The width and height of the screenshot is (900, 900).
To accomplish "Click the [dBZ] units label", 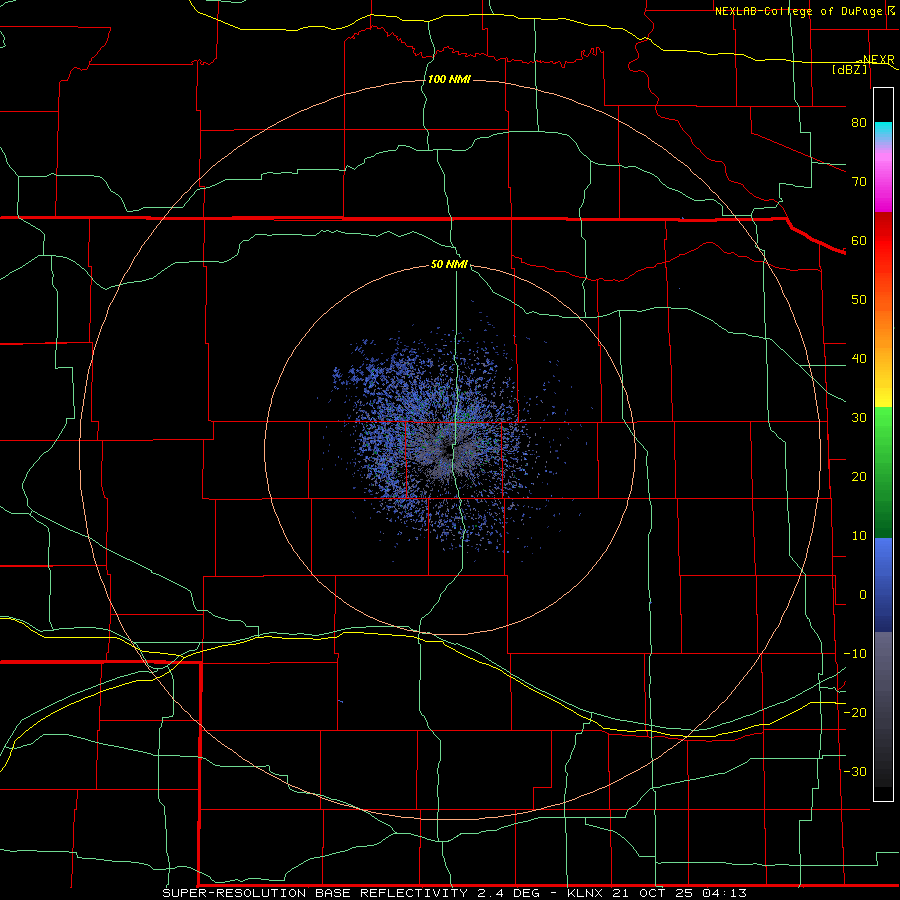I will click(x=849, y=69).
